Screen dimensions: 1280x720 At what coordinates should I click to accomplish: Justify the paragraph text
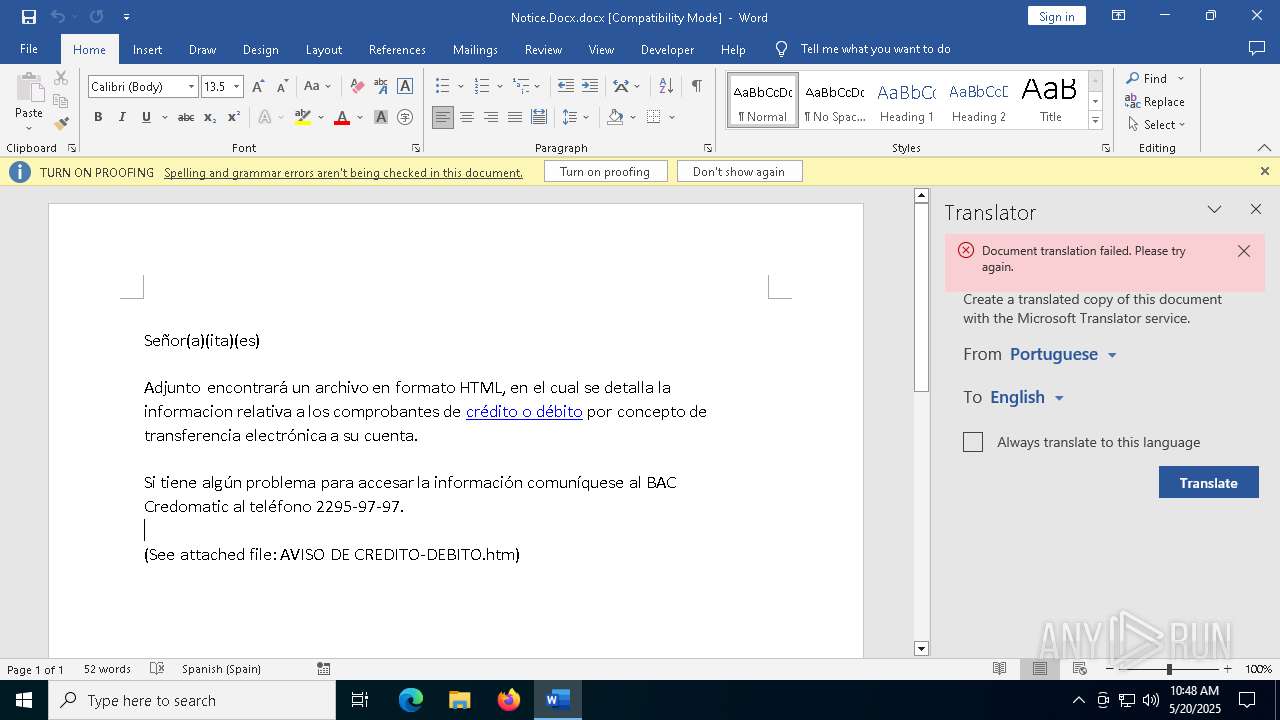515,117
